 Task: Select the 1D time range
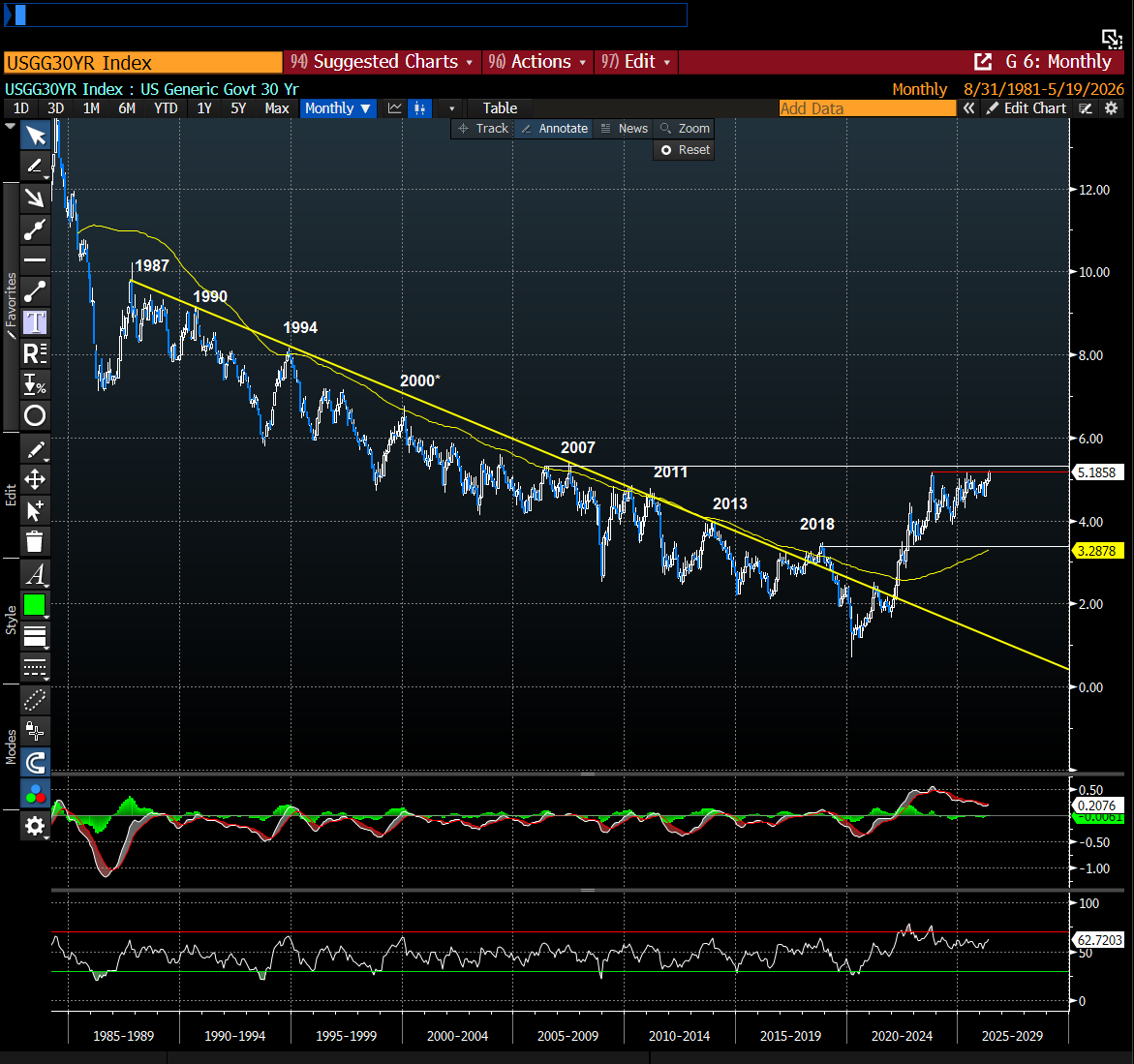pos(21,108)
